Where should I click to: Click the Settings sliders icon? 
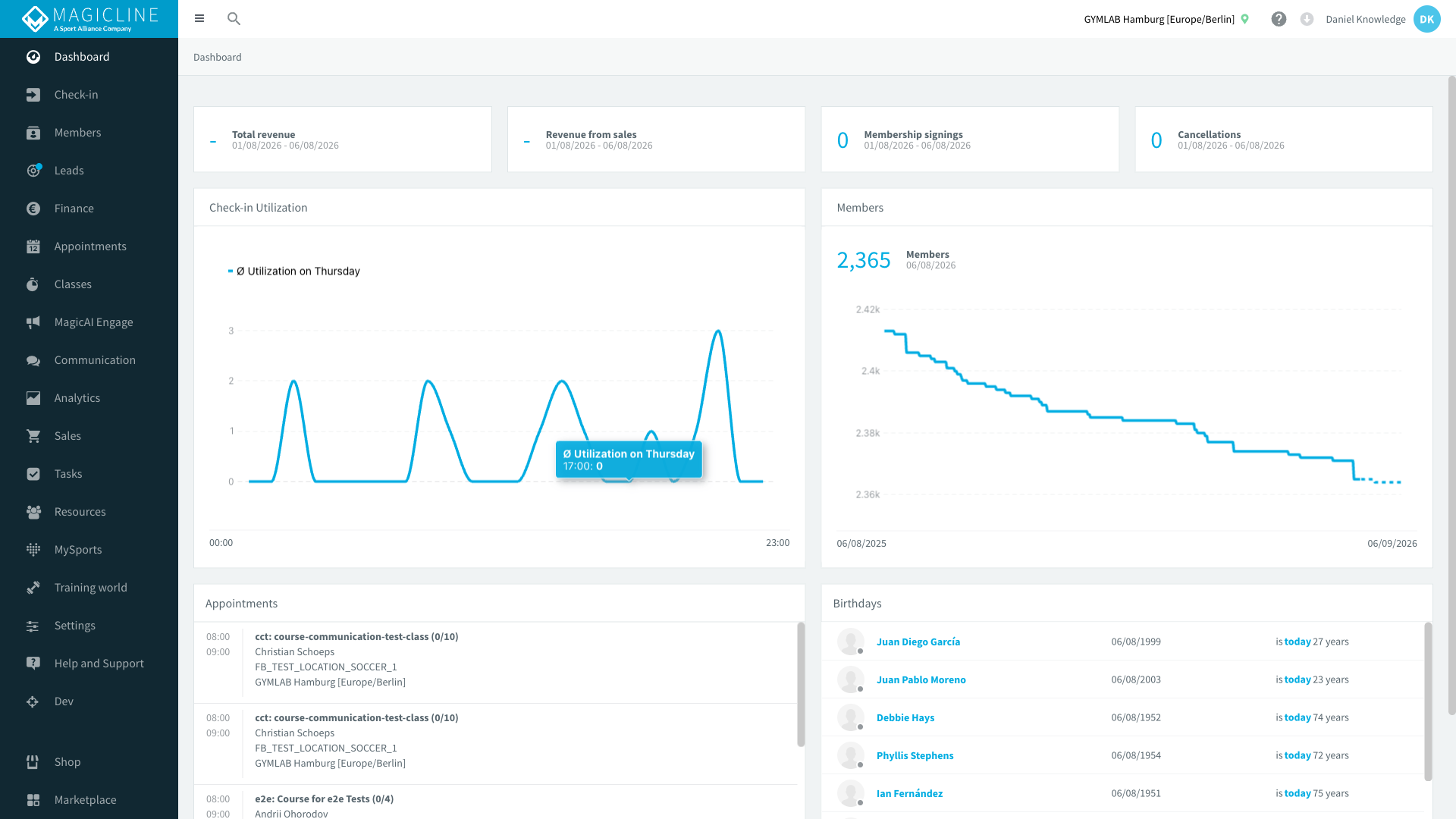pyautogui.click(x=33, y=626)
